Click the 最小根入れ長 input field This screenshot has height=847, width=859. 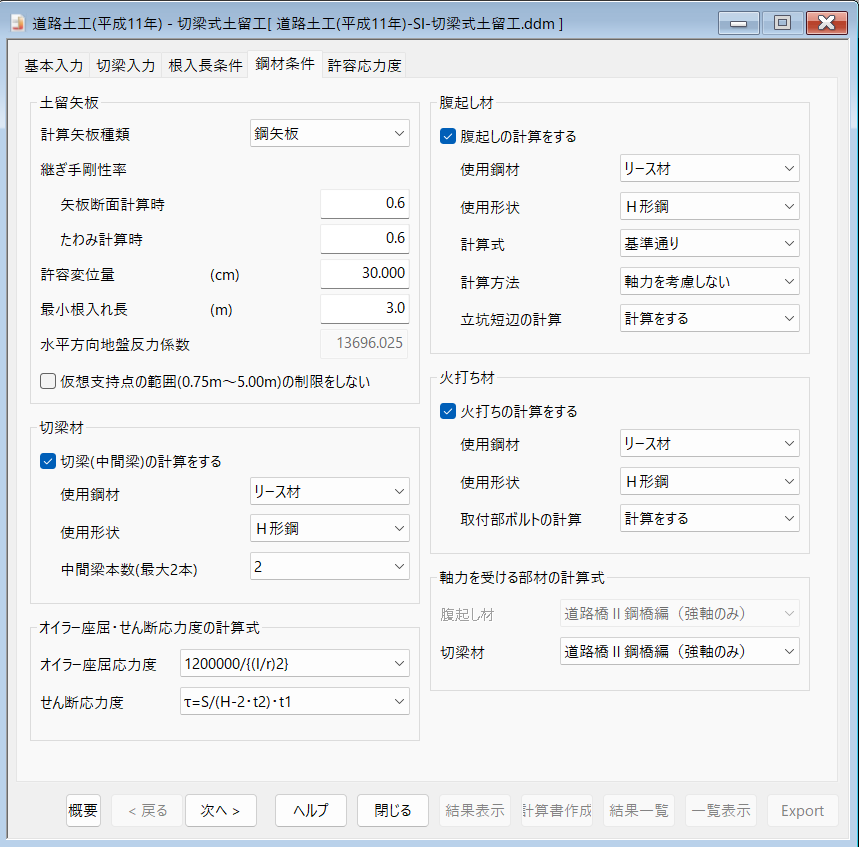(364, 308)
